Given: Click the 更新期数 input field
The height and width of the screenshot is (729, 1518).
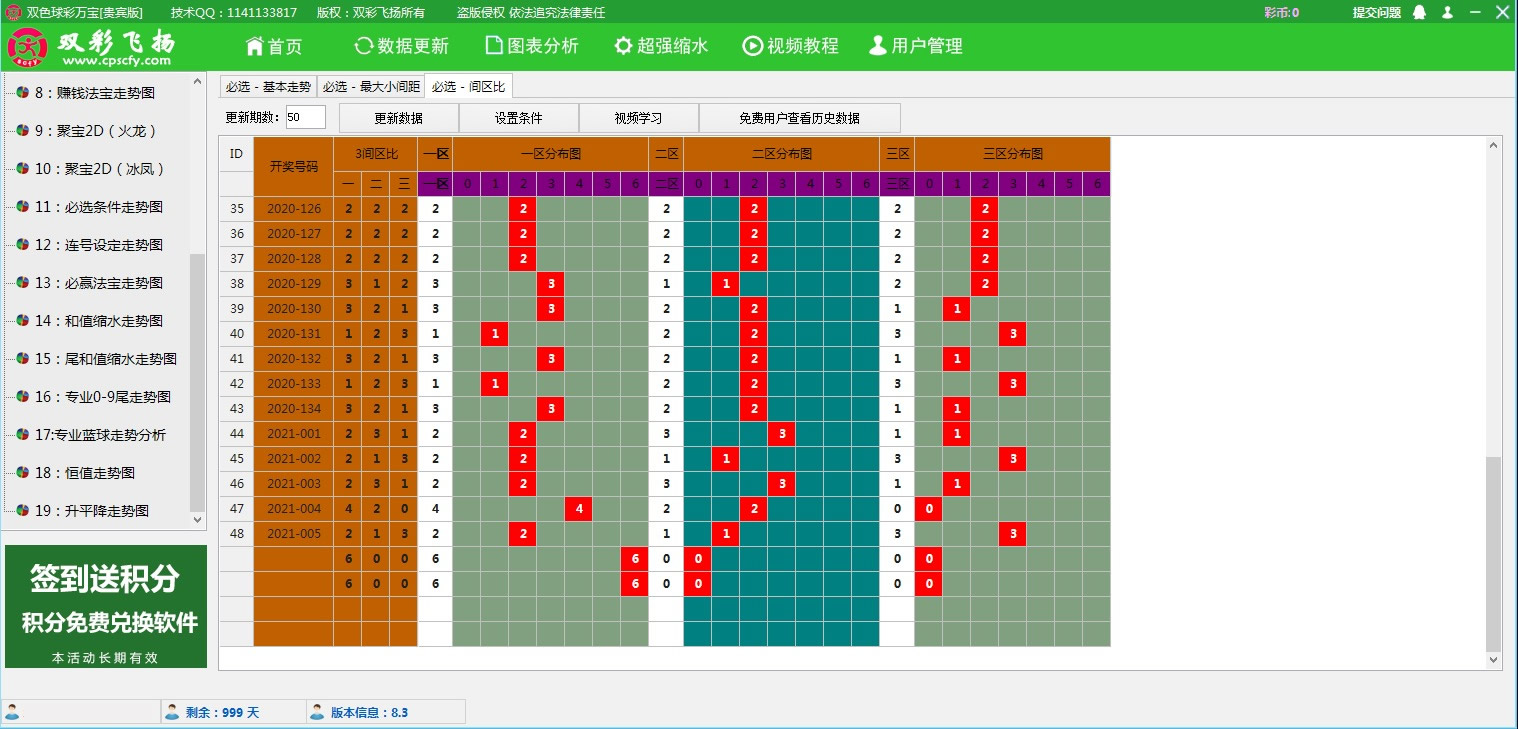Looking at the screenshot, I should tap(305, 118).
